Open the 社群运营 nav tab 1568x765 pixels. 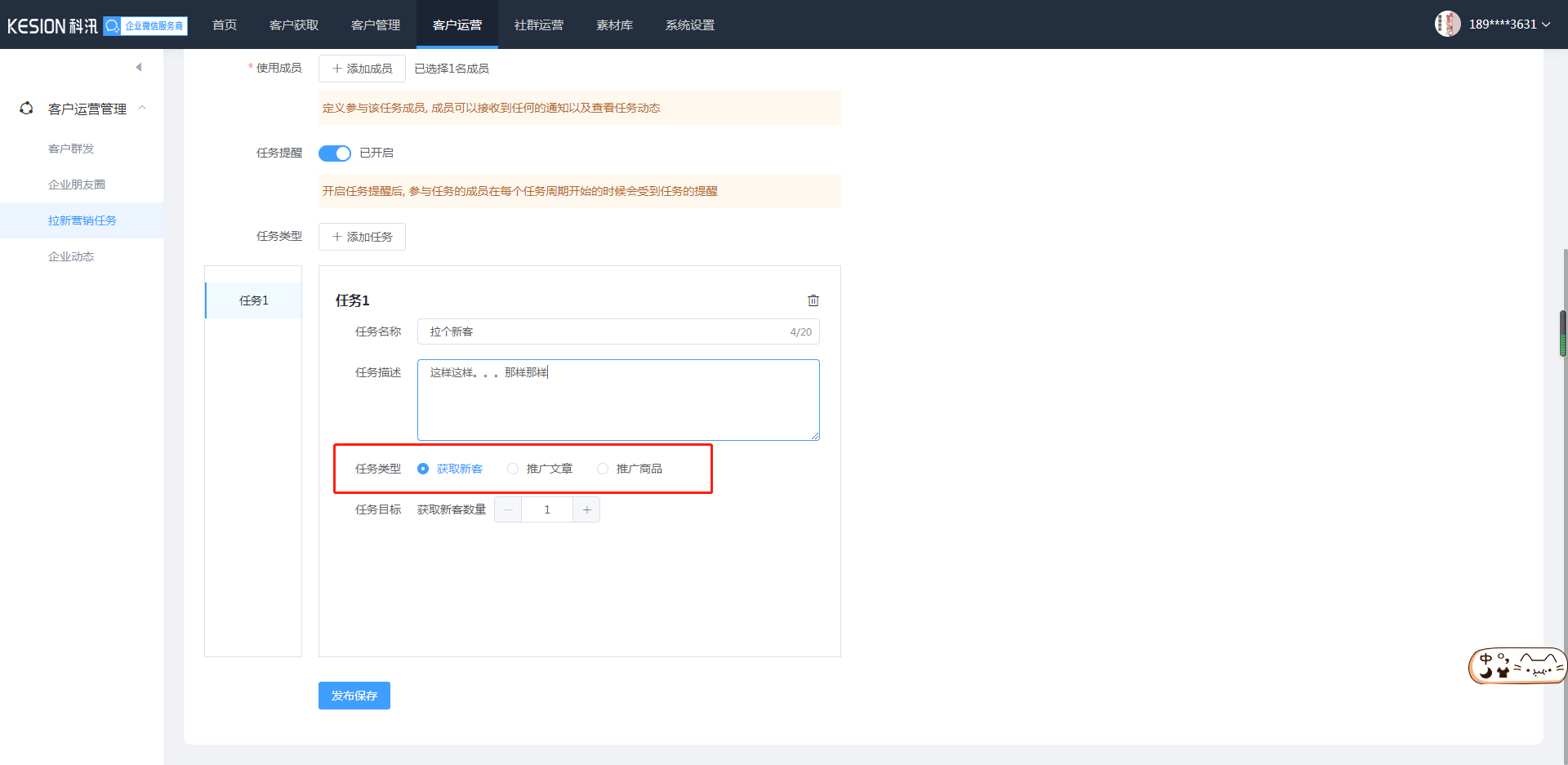point(539,24)
